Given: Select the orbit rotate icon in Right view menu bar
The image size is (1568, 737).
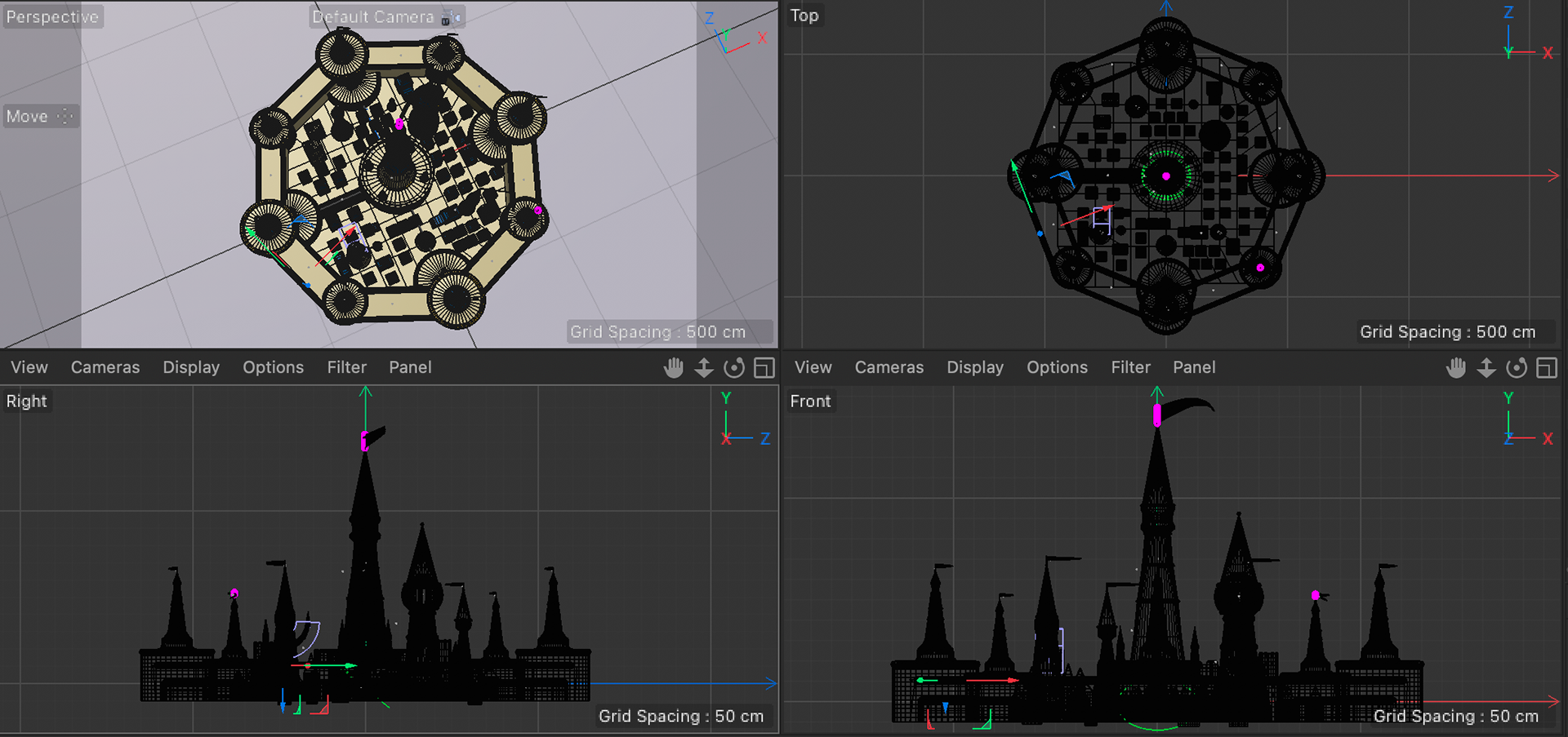Looking at the screenshot, I should coord(734,368).
